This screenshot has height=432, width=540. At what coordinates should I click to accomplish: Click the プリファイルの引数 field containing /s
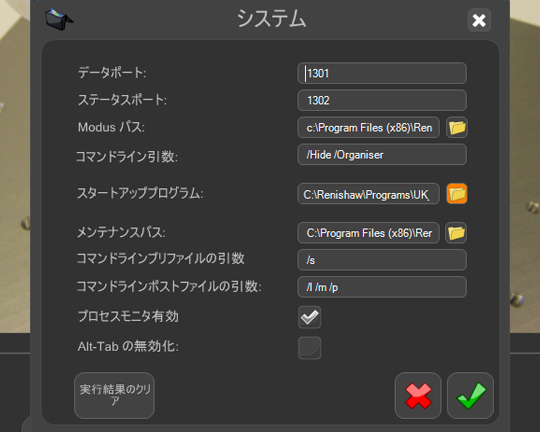click(382, 260)
